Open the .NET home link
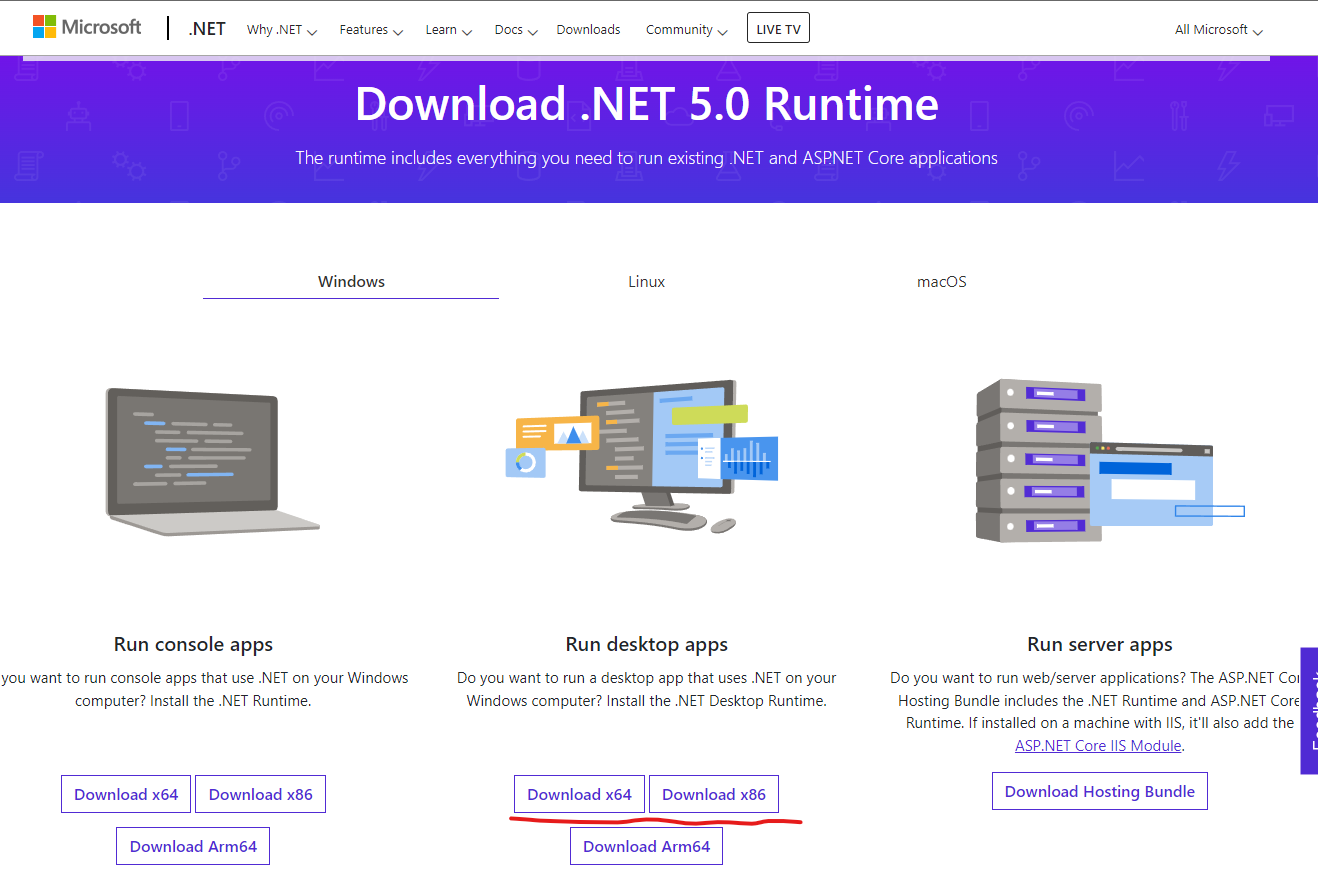Viewport: 1318px width, 879px height. (x=207, y=29)
